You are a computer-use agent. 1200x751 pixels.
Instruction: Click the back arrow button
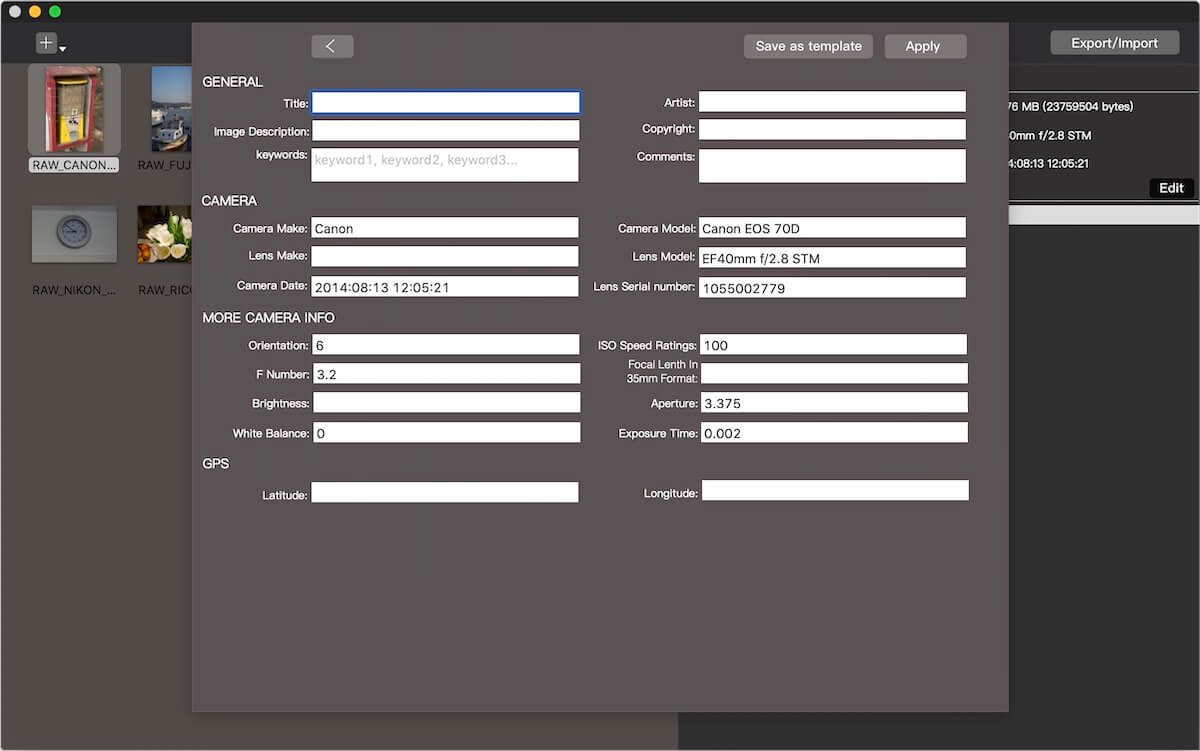point(332,46)
